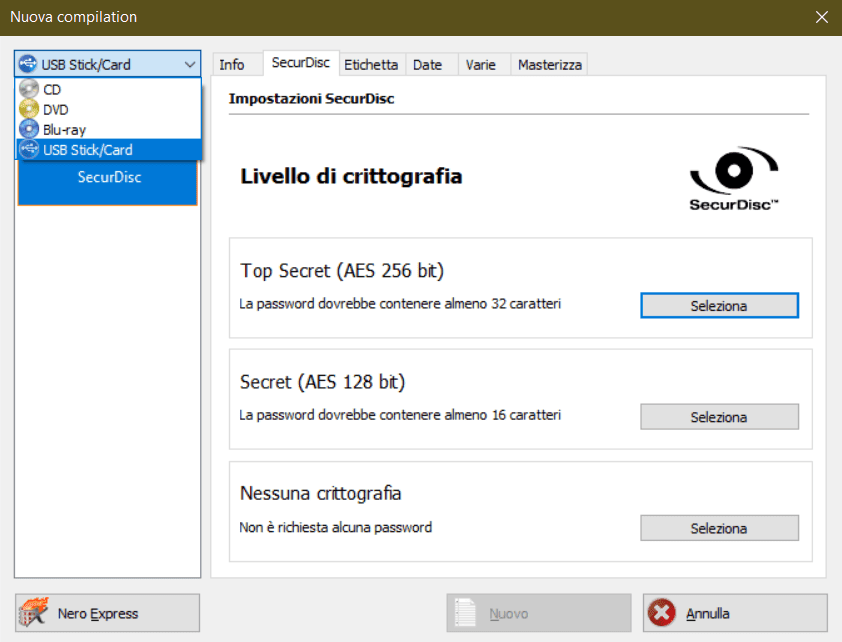Click the 'Nessuna crittografia' title
Viewport: 842px width, 642px height.
click(321, 493)
